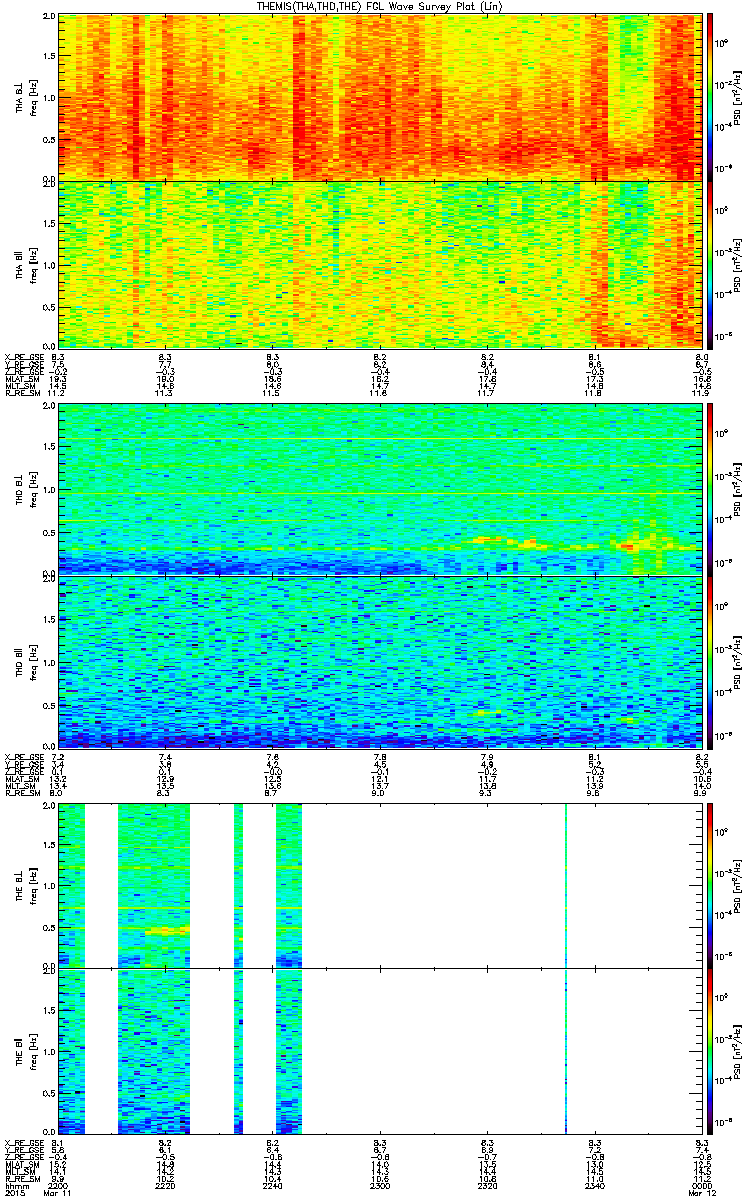Select the THD B-parallel y-axis label

(x=20, y=662)
